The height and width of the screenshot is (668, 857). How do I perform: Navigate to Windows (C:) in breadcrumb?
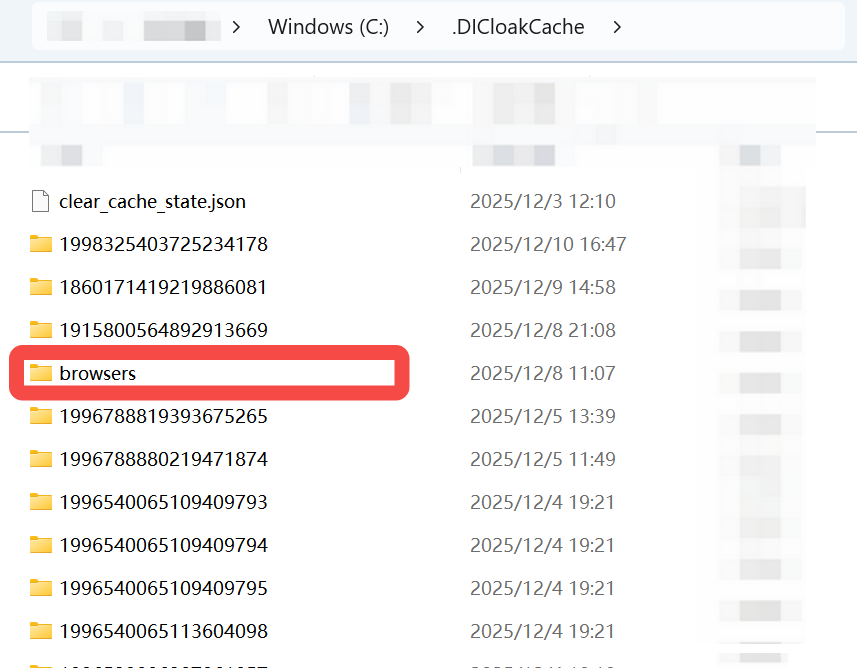(x=329, y=27)
